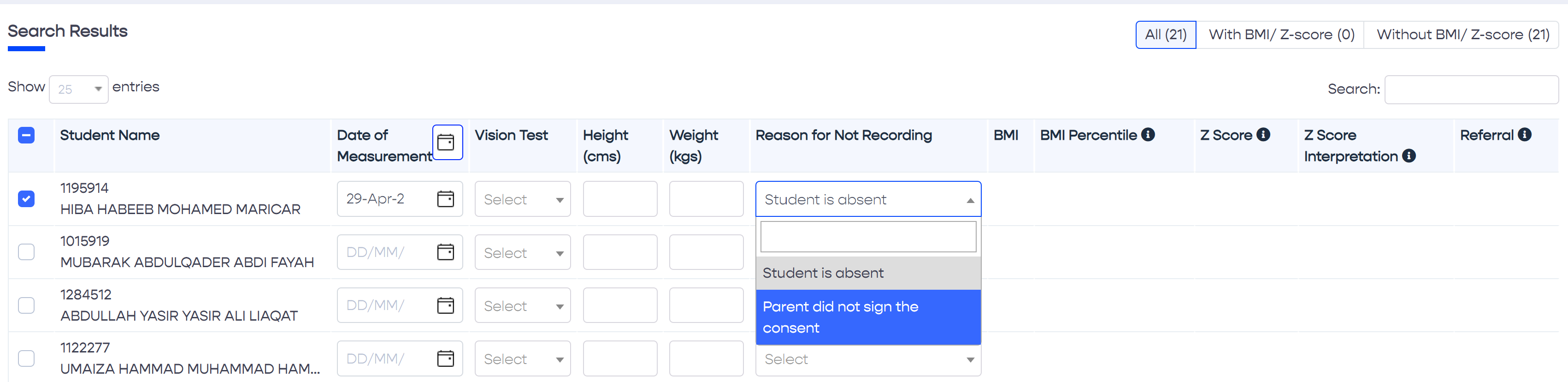Open calendar picker for Hiba Habeeb's date
This screenshot has height=382, width=1568.
coord(446,199)
